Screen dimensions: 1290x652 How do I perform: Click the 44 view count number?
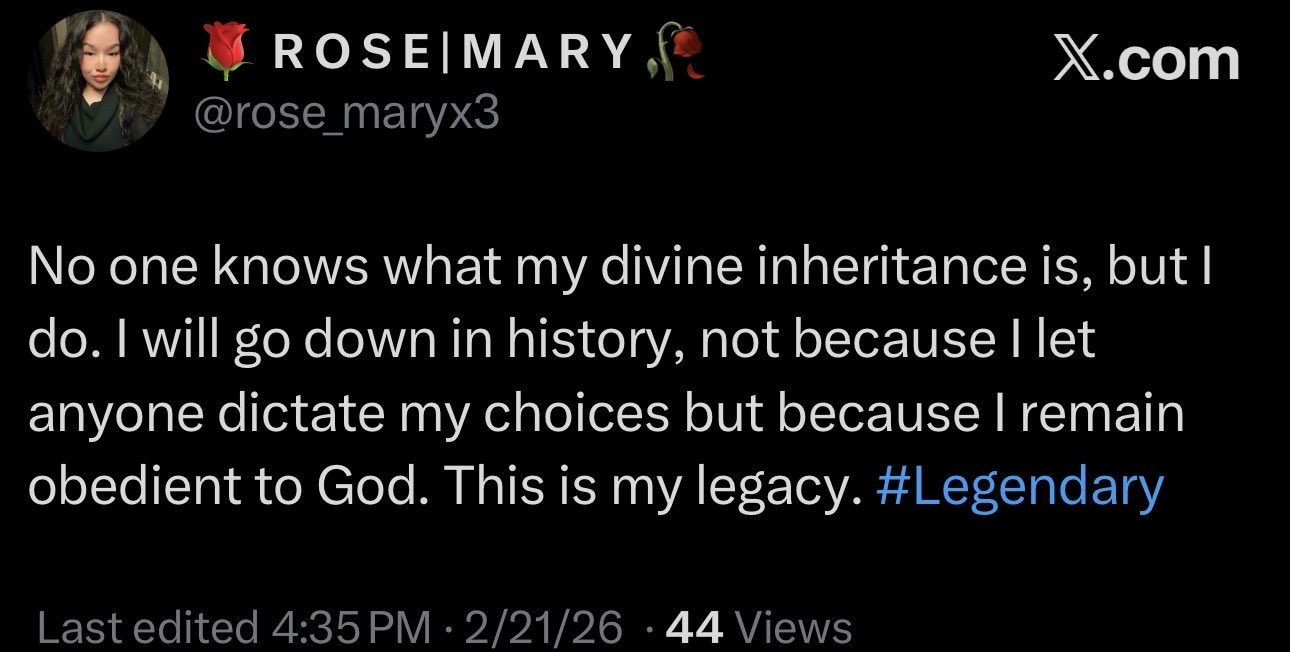pyautogui.click(x=692, y=628)
